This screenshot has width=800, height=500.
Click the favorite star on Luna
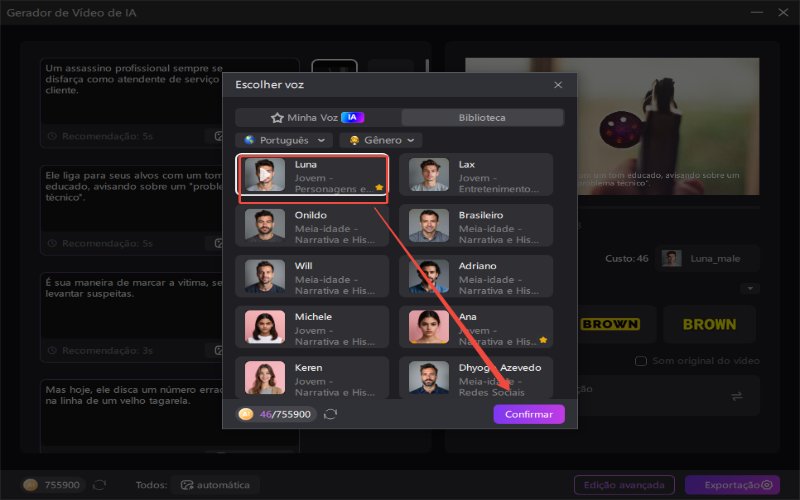pyautogui.click(x=379, y=188)
